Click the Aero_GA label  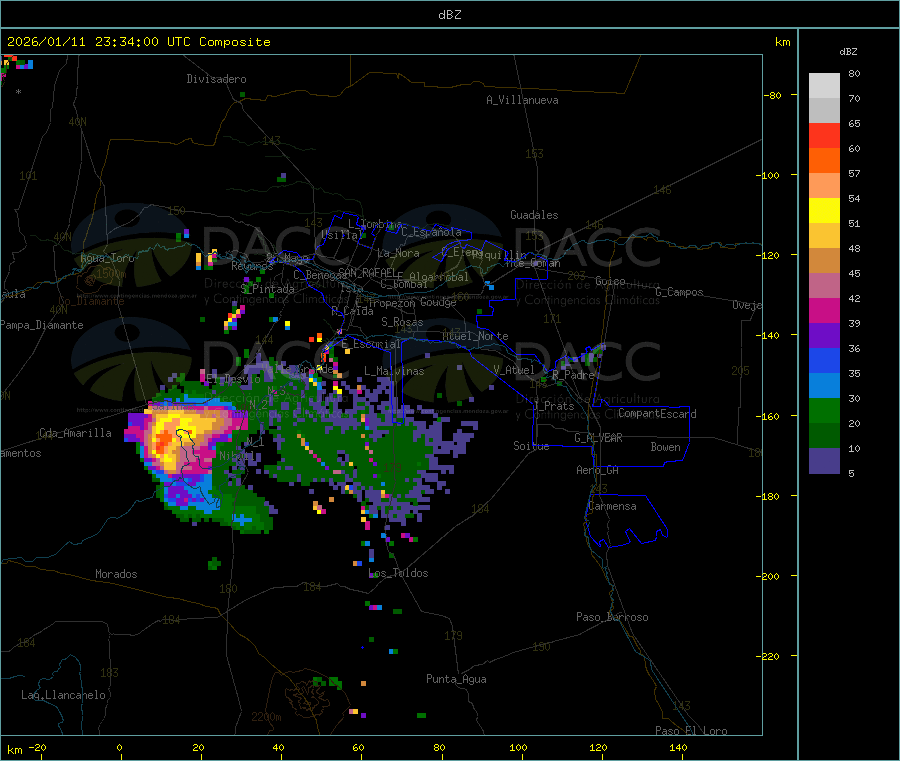point(598,470)
